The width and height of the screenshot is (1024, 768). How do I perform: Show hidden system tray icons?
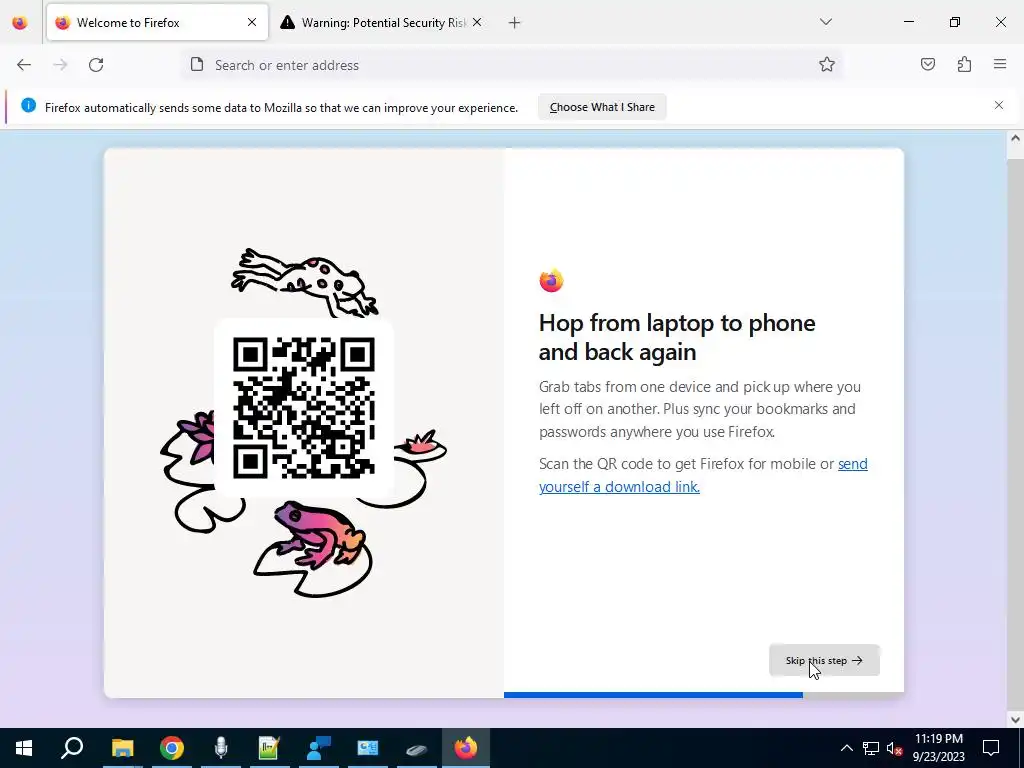tap(846, 748)
